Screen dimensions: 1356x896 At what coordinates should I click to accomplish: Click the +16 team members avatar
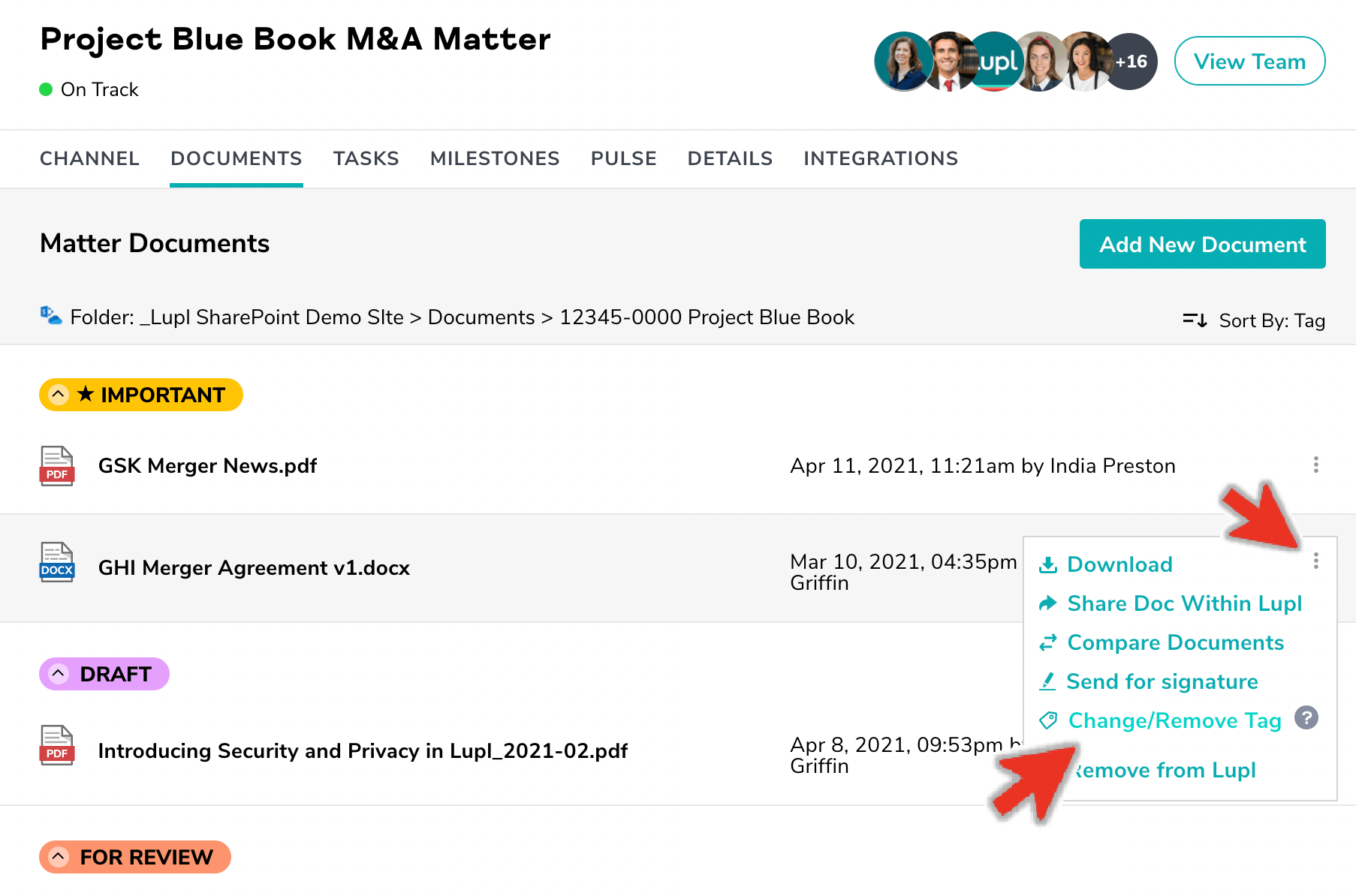pyautogui.click(x=1130, y=62)
